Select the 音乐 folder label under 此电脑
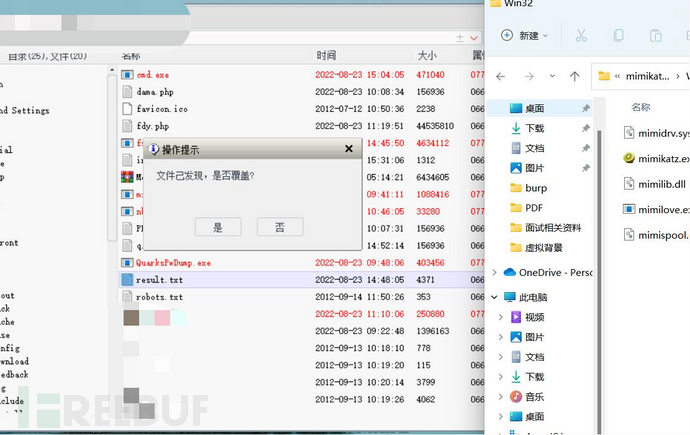The width and height of the screenshot is (690, 435). click(535, 397)
